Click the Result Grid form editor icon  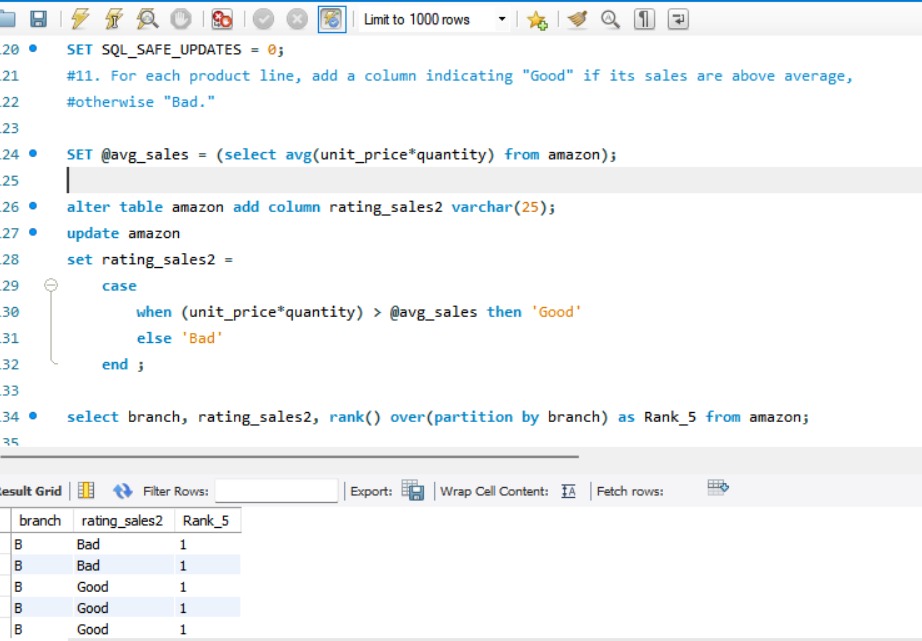coord(86,490)
